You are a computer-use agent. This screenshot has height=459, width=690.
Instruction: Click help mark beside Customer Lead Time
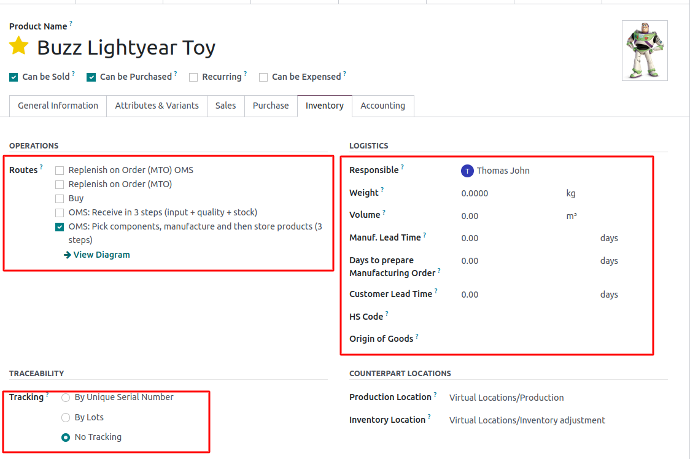click(436, 291)
